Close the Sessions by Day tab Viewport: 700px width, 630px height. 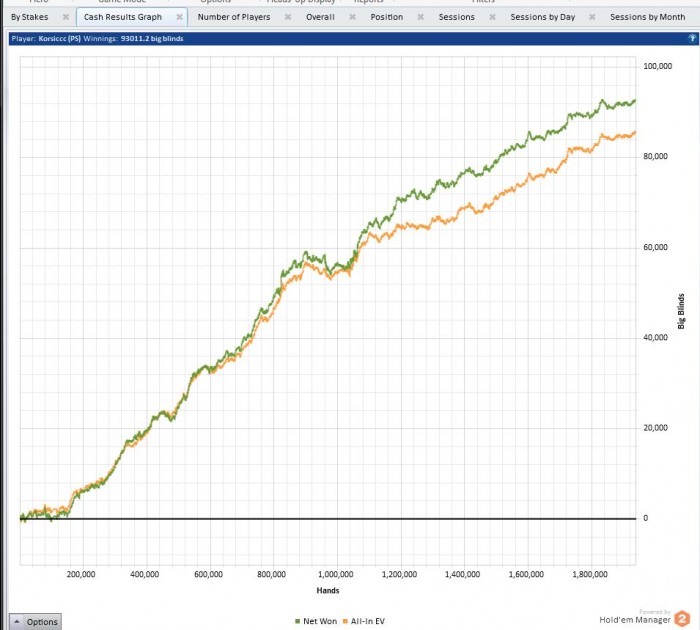point(592,17)
